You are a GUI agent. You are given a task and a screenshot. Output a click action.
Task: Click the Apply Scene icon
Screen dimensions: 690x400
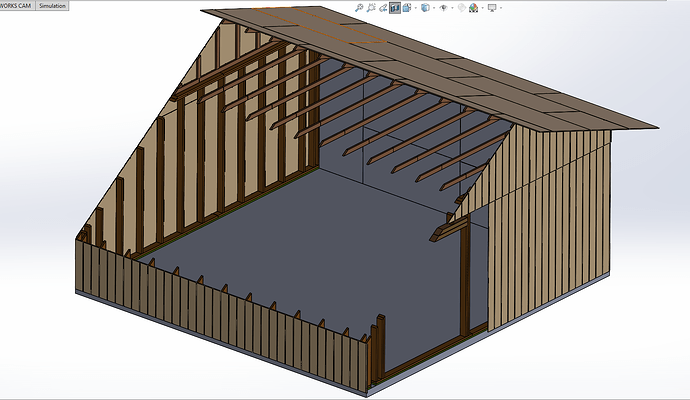pos(473,7)
